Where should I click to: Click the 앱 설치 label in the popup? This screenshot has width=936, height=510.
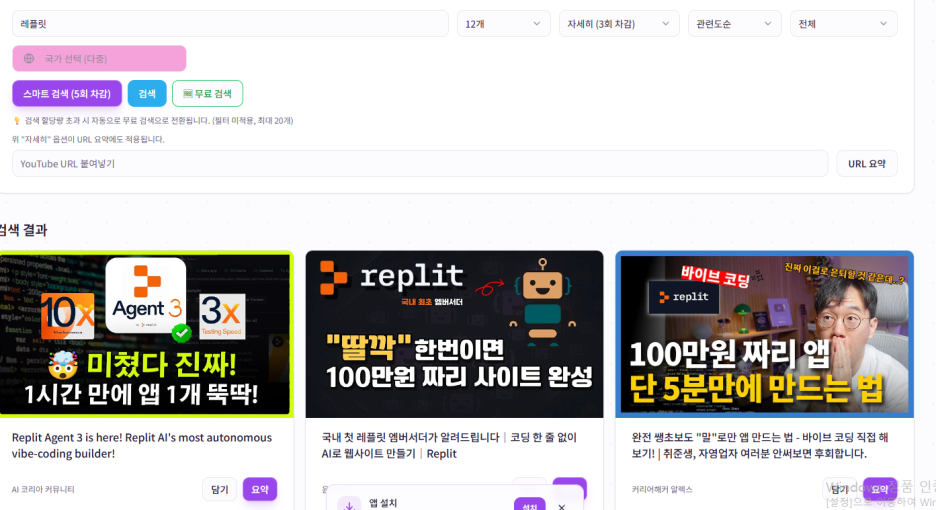tap(383, 503)
